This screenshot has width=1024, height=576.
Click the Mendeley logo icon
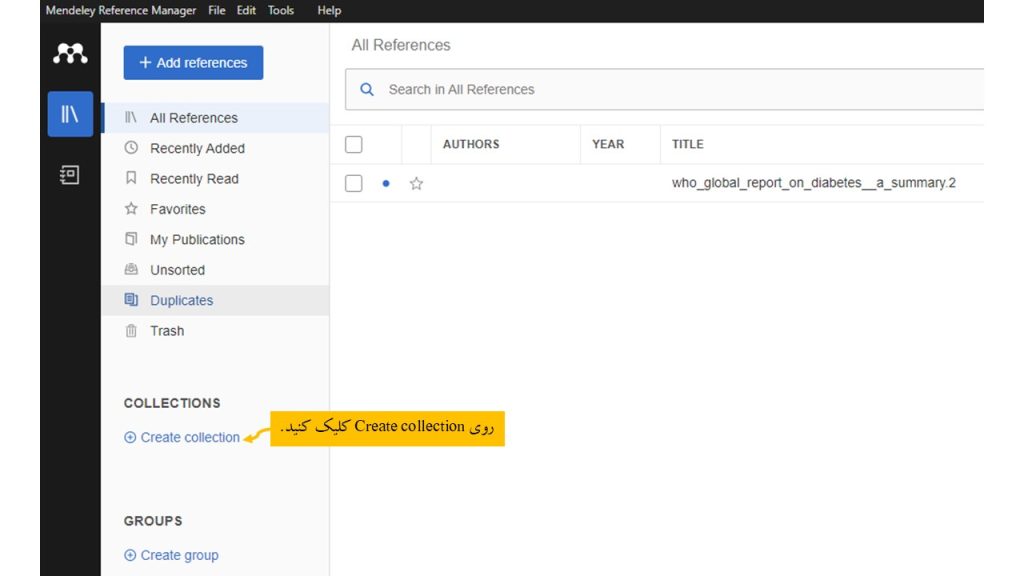coord(70,54)
